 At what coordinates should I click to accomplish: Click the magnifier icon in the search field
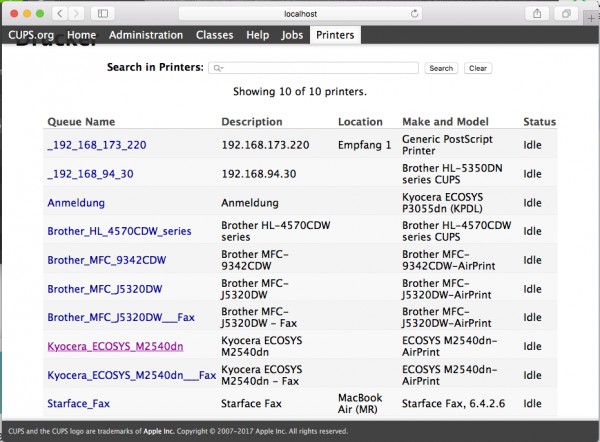[x=218, y=68]
